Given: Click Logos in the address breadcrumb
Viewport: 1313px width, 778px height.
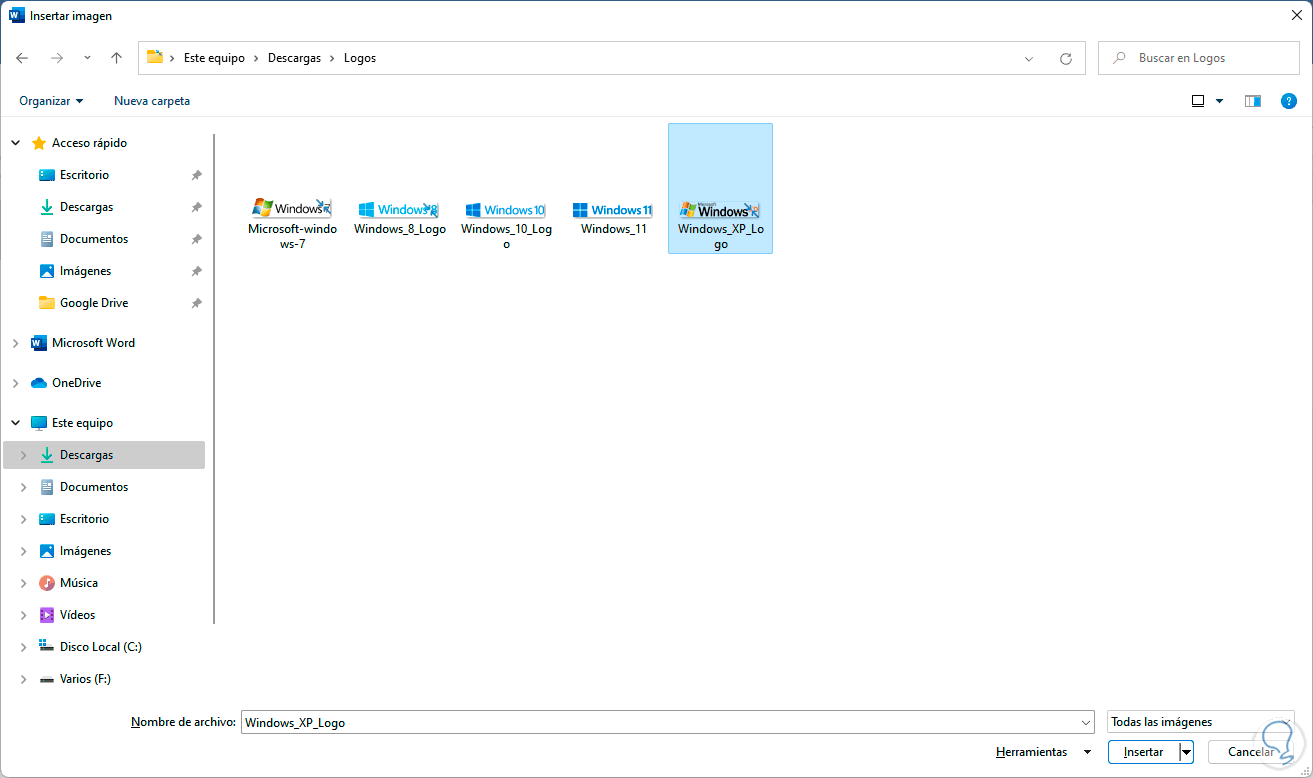Looking at the screenshot, I should tap(360, 58).
